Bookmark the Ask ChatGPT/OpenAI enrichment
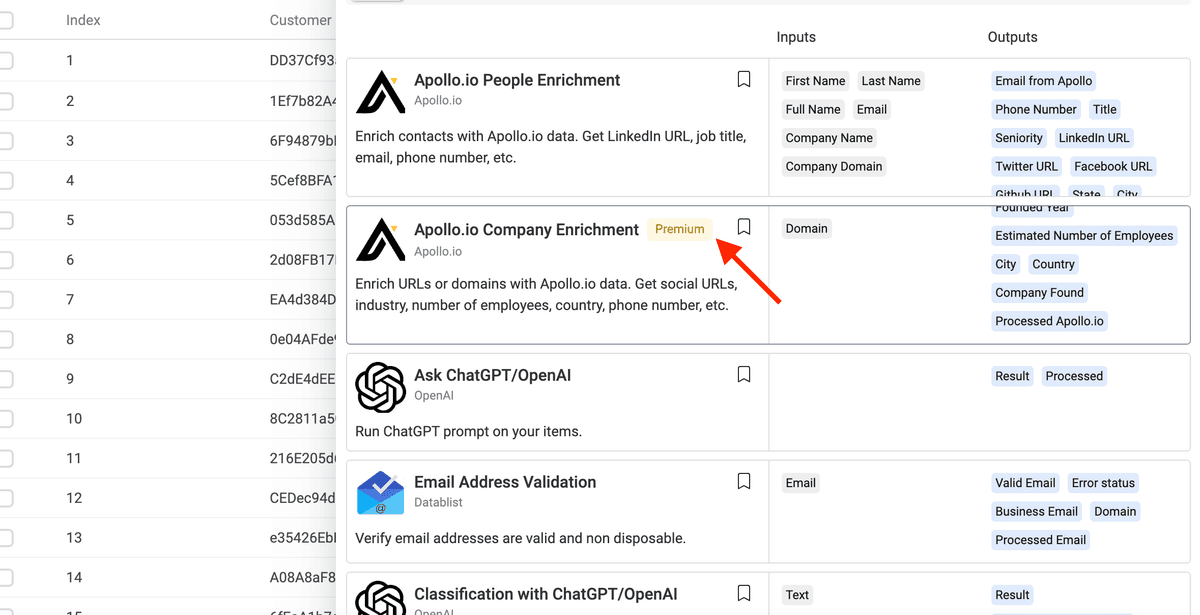The image size is (1200, 615). pyautogui.click(x=744, y=374)
